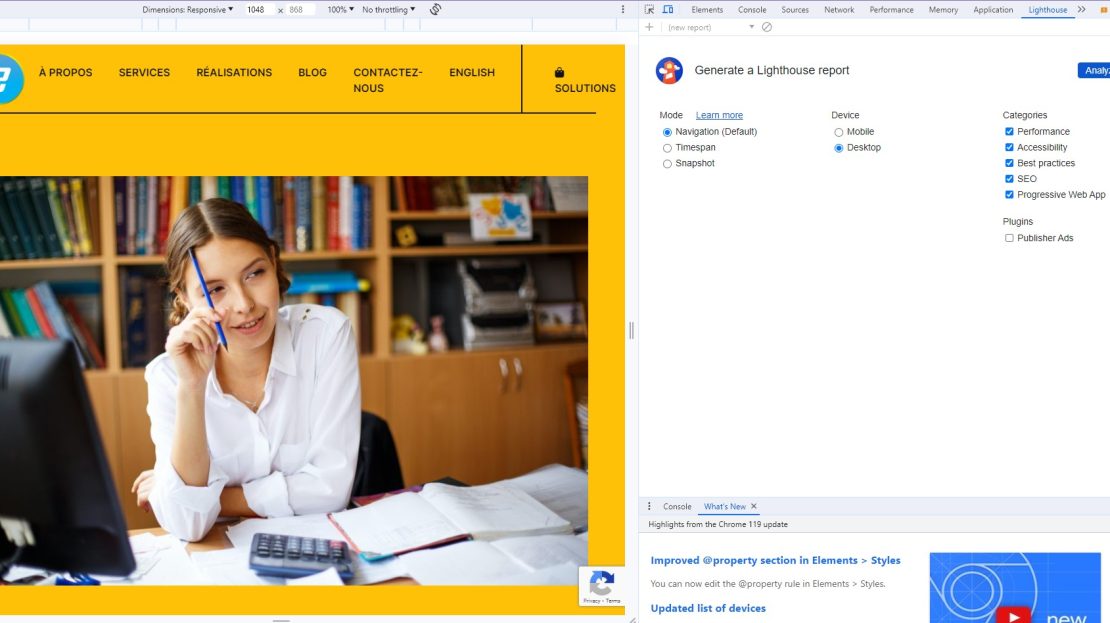Open the No throttling dropdown
The width and height of the screenshot is (1110, 623).
point(388,9)
